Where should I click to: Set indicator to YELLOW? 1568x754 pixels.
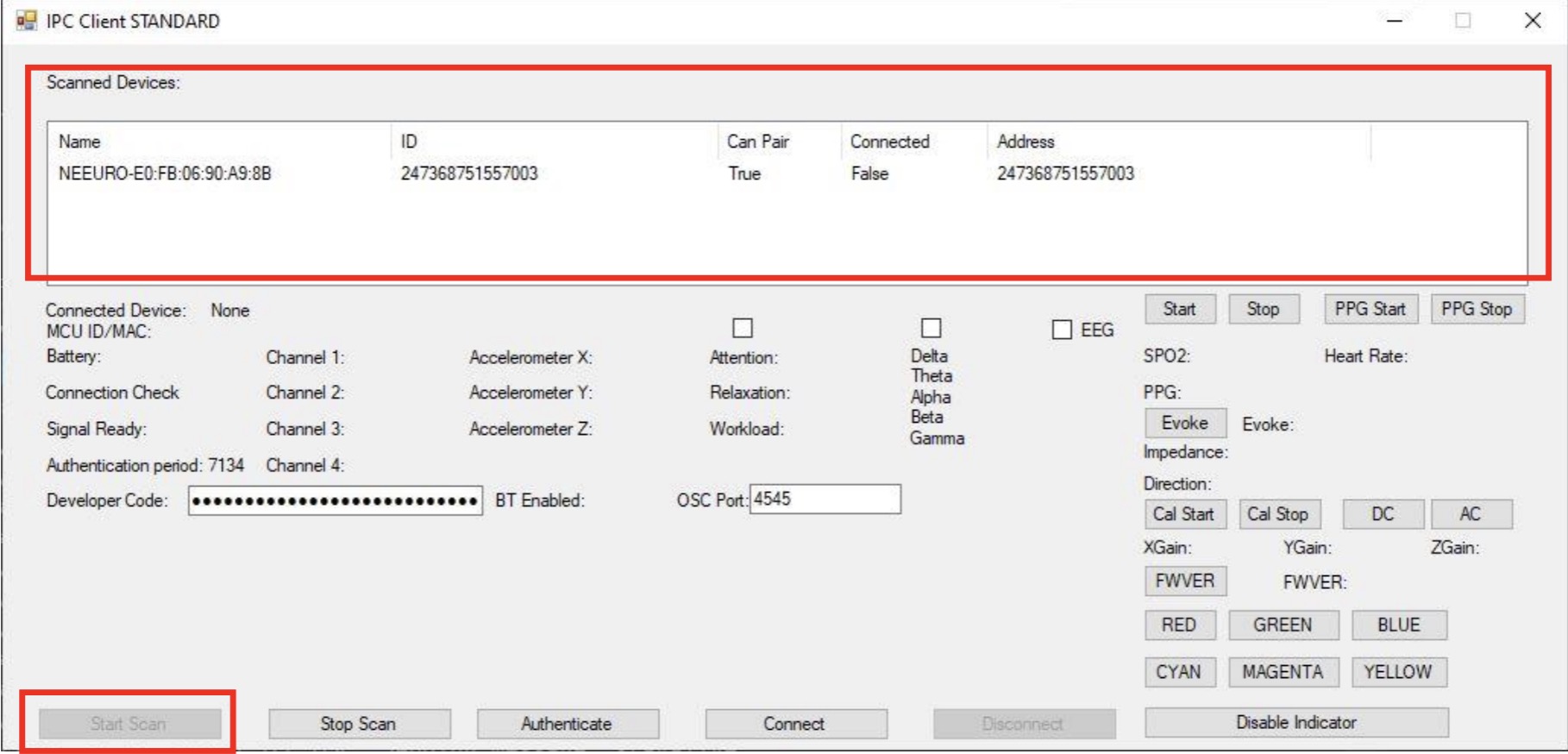pyautogui.click(x=1399, y=672)
